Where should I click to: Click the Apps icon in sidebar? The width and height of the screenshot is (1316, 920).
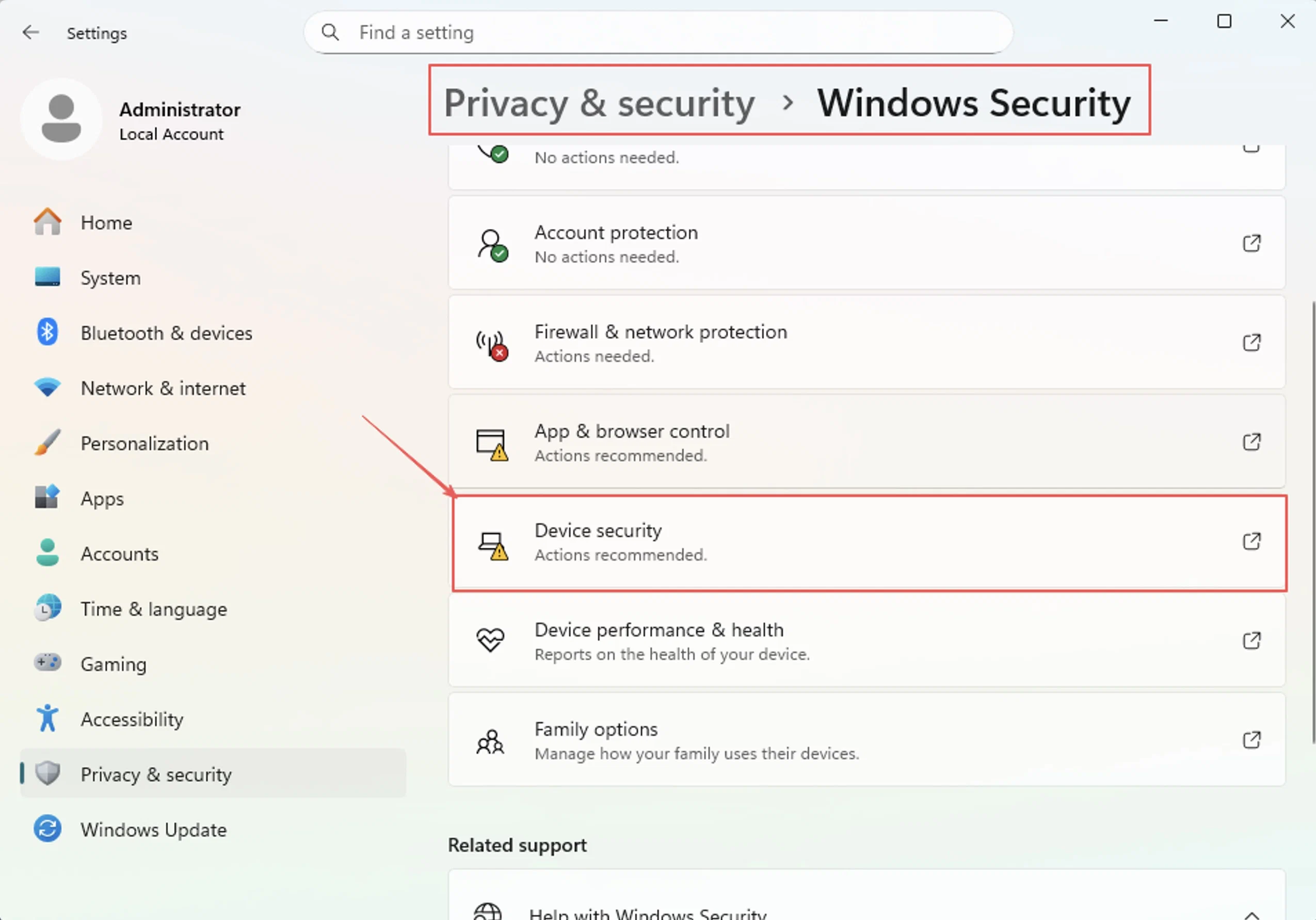(47, 498)
